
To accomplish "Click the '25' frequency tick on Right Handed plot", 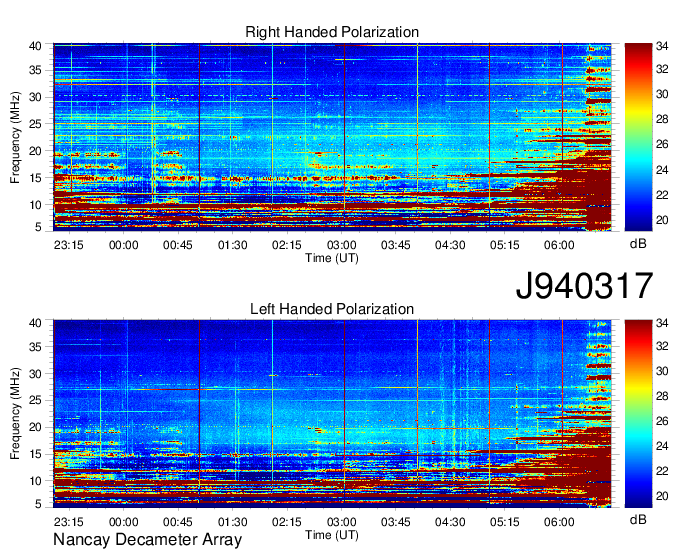I will coord(36,124).
